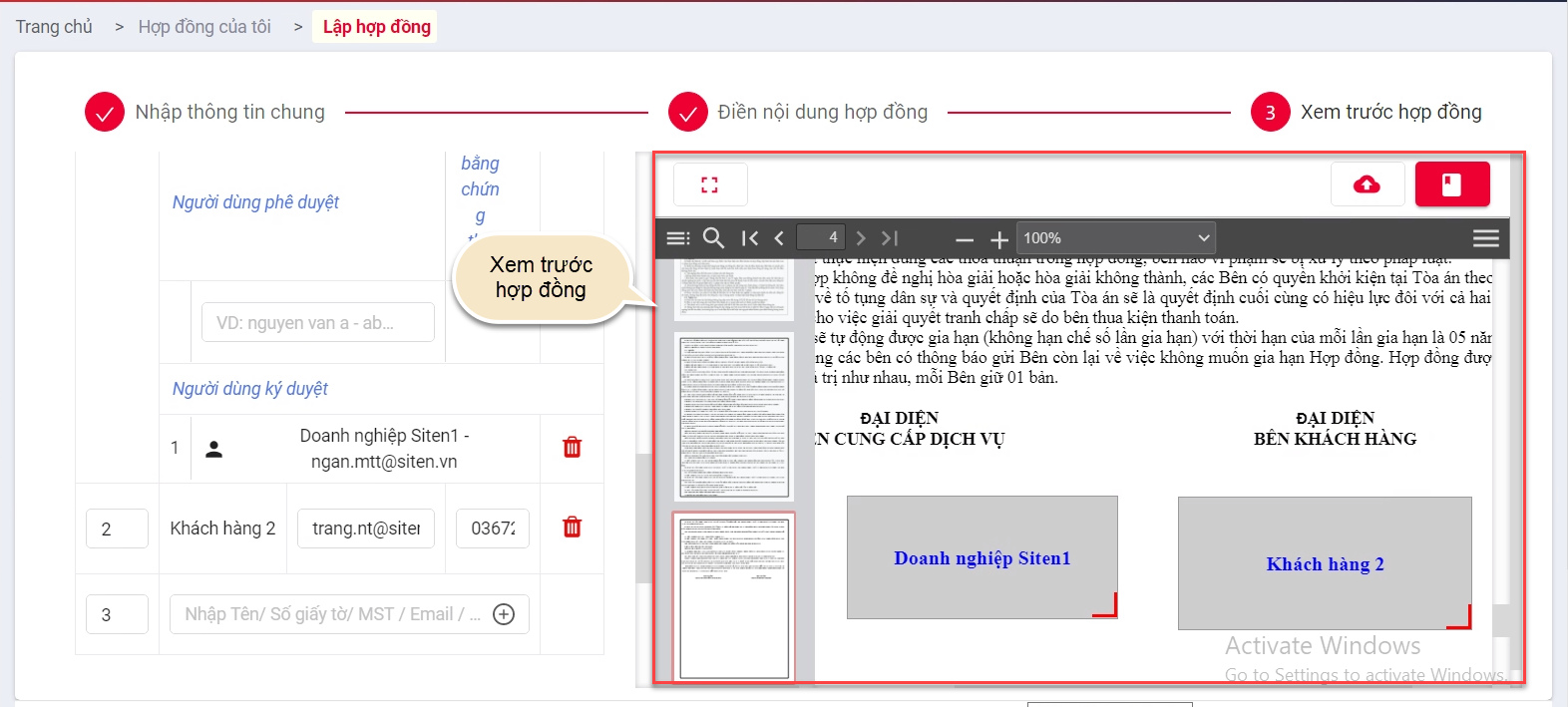Open Hợp đồng của tôi breadcrumb
1568x707 pixels.
[x=204, y=27]
